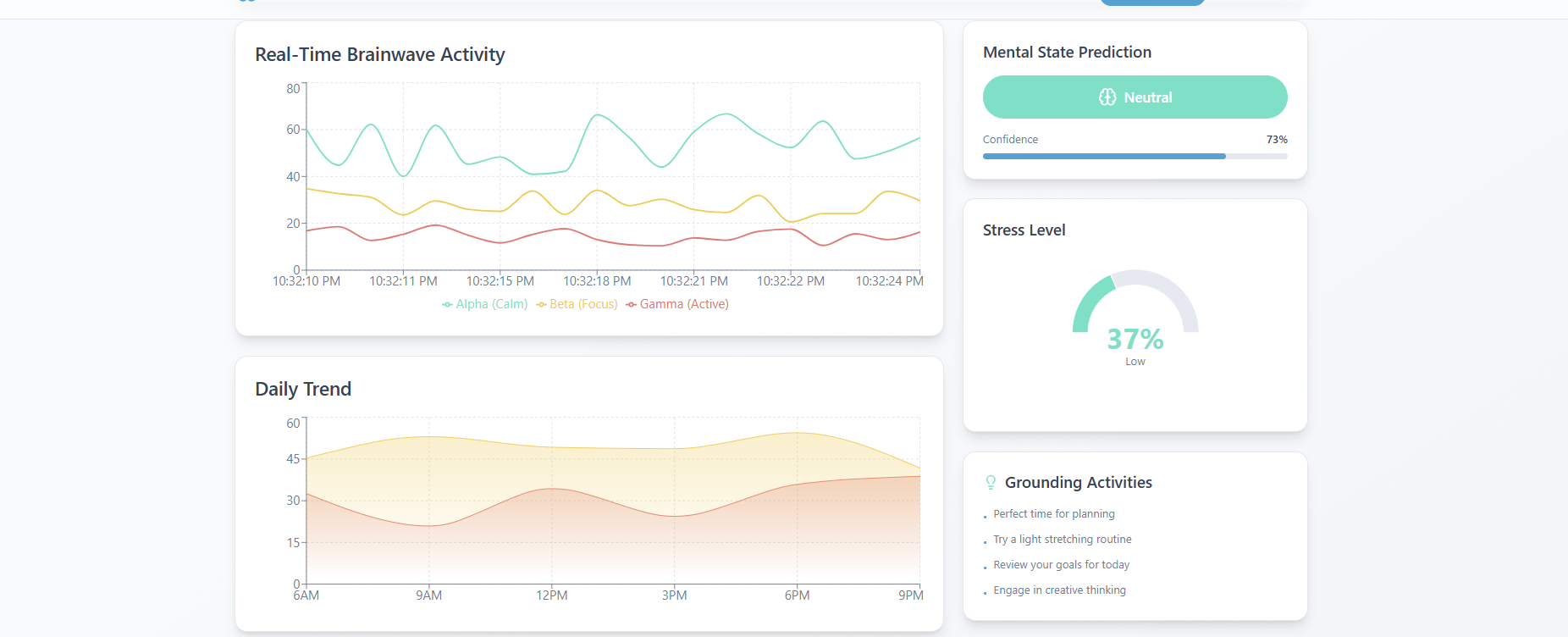This screenshot has height=637, width=1568.
Task: Toggle the Beta (Focus) series label
Action: click(583, 304)
